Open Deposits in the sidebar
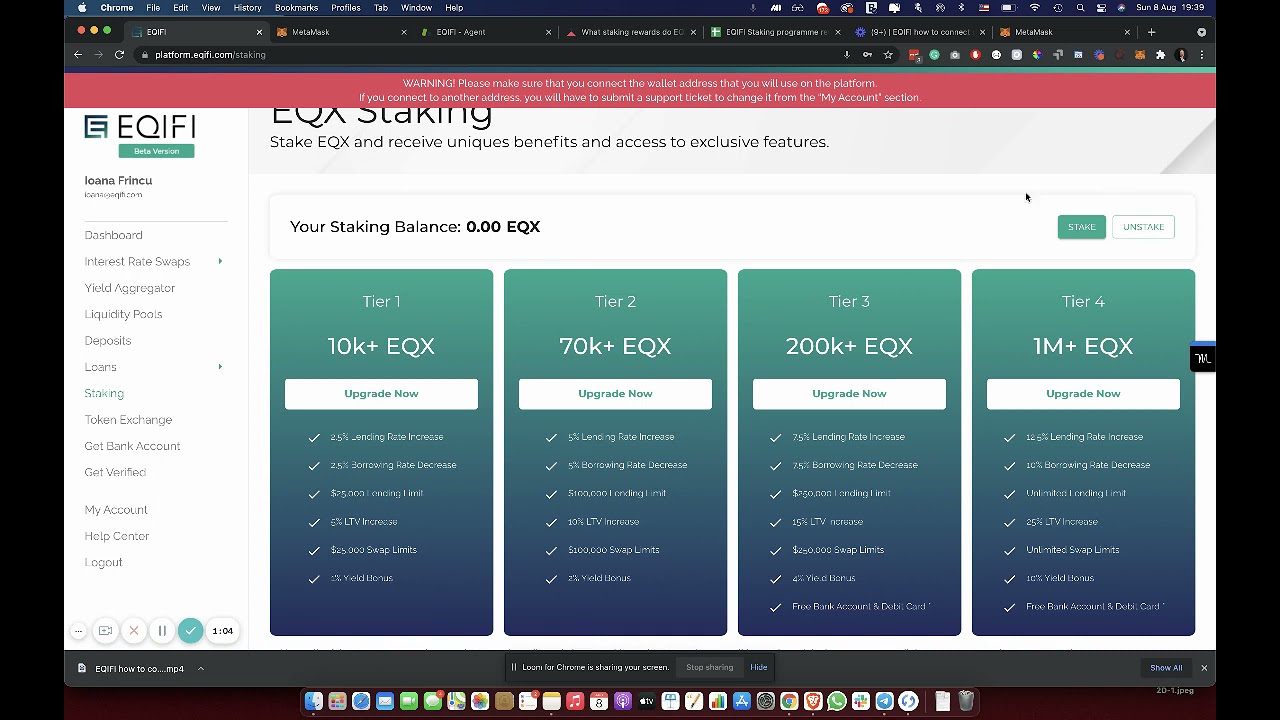This screenshot has width=1280, height=720. click(108, 341)
